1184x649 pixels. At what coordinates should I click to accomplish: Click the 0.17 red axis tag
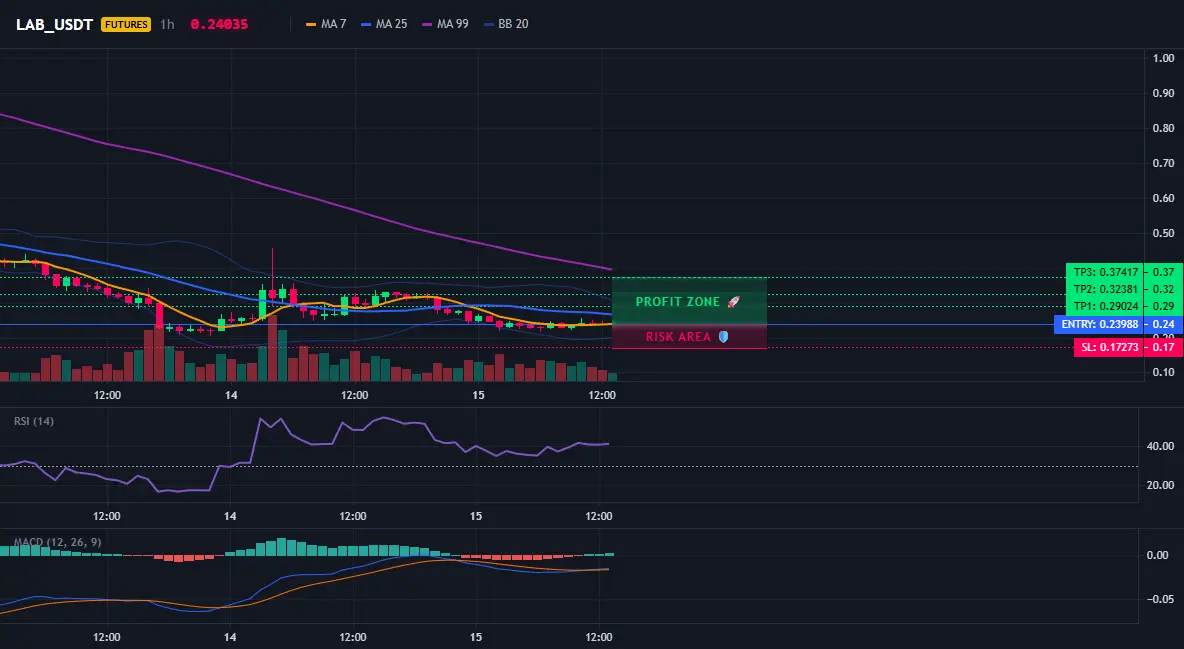pyautogui.click(x=1164, y=348)
